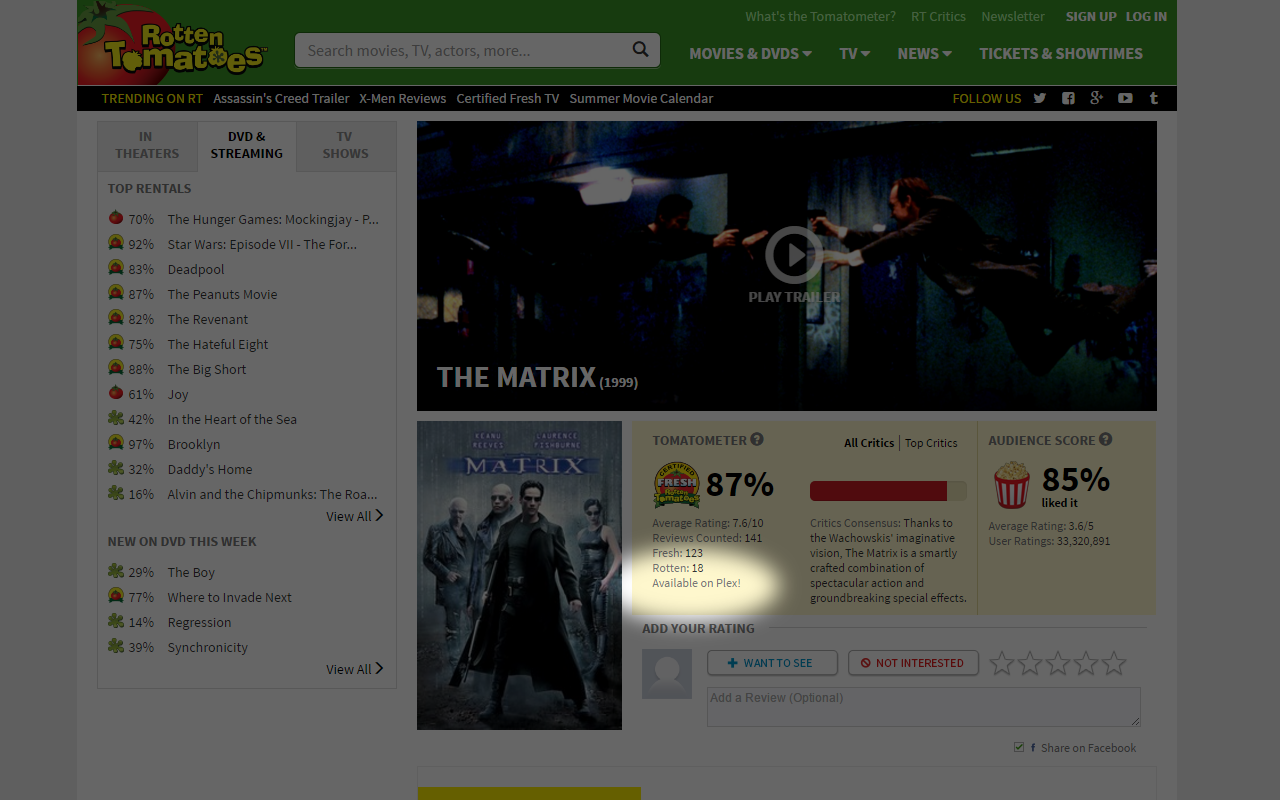Click the Fresh 123 review count
This screenshot has width=1280, height=800.
click(678, 553)
